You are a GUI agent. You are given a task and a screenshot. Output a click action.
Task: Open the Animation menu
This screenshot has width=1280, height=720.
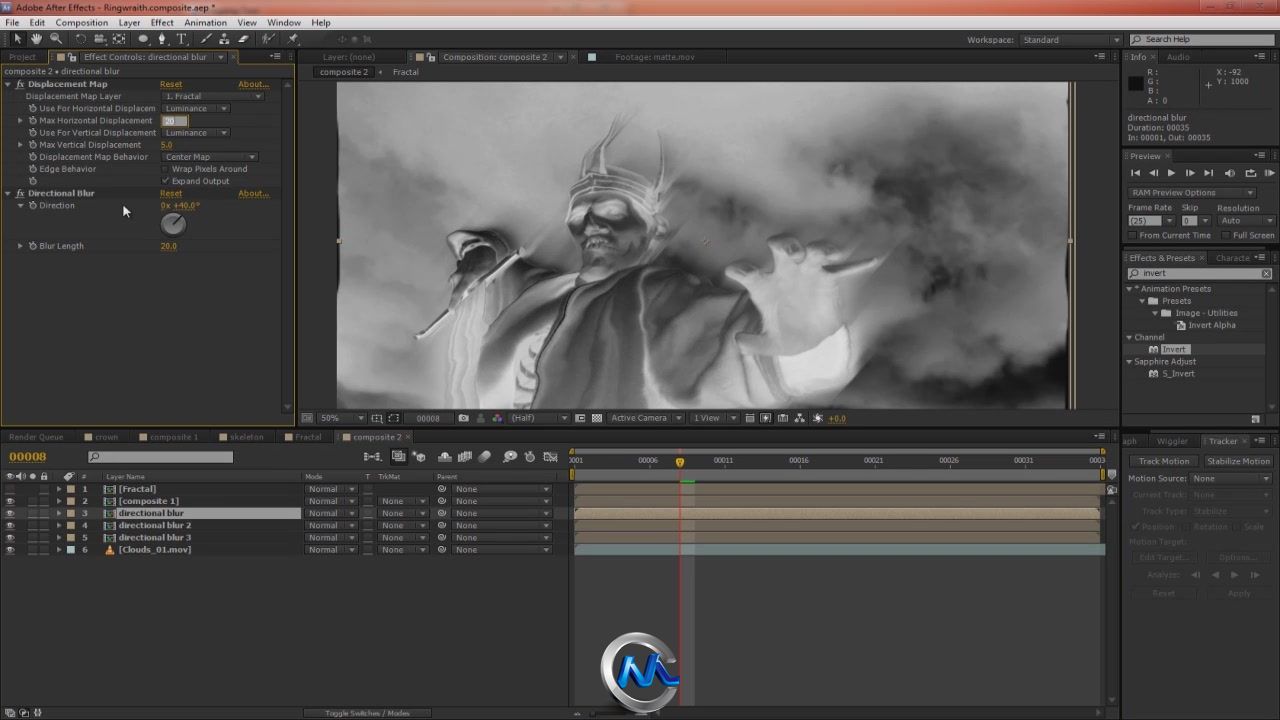click(x=205, y=22)
